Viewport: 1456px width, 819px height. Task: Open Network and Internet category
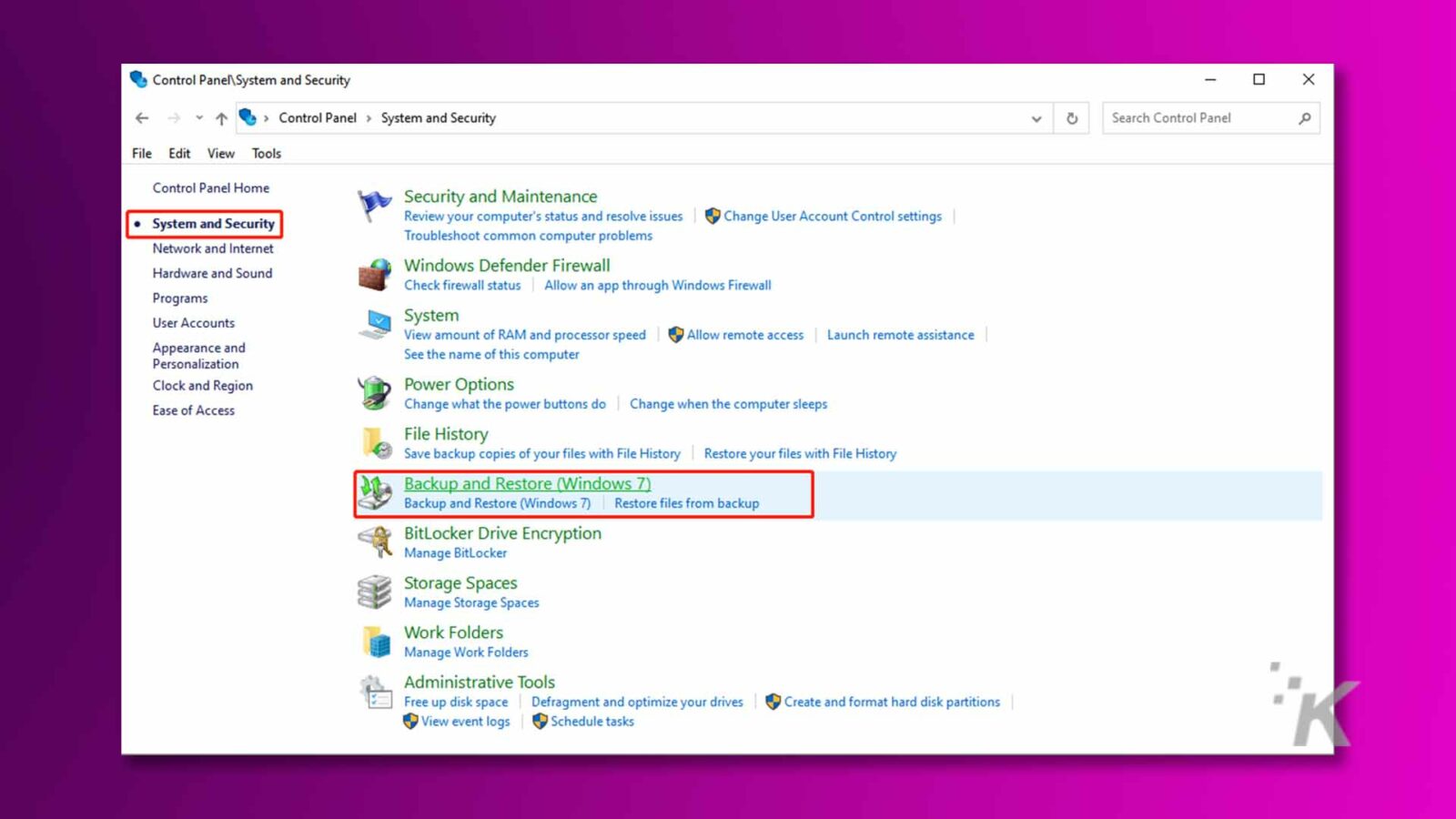coord(213,248)
